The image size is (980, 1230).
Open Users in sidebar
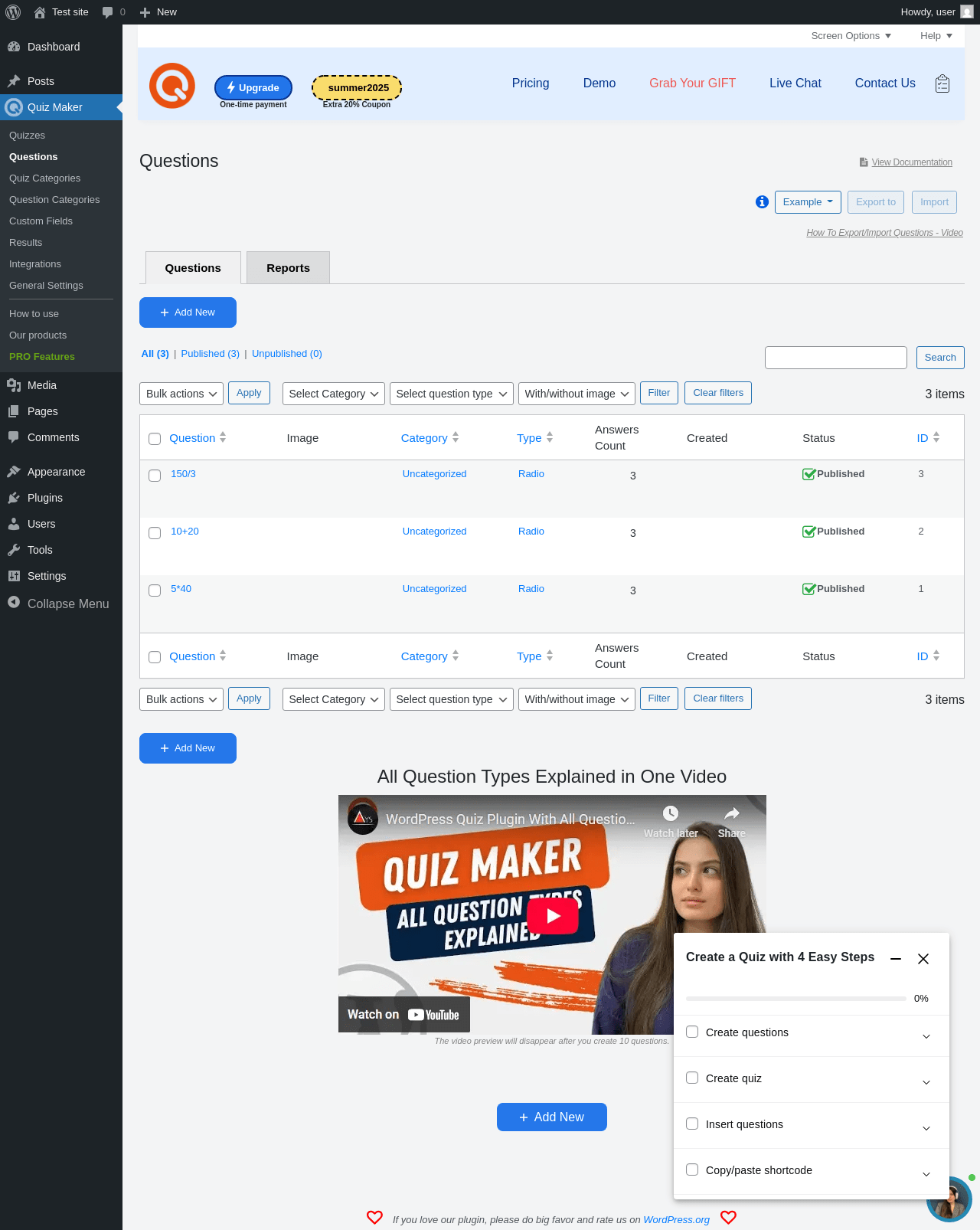61,524
